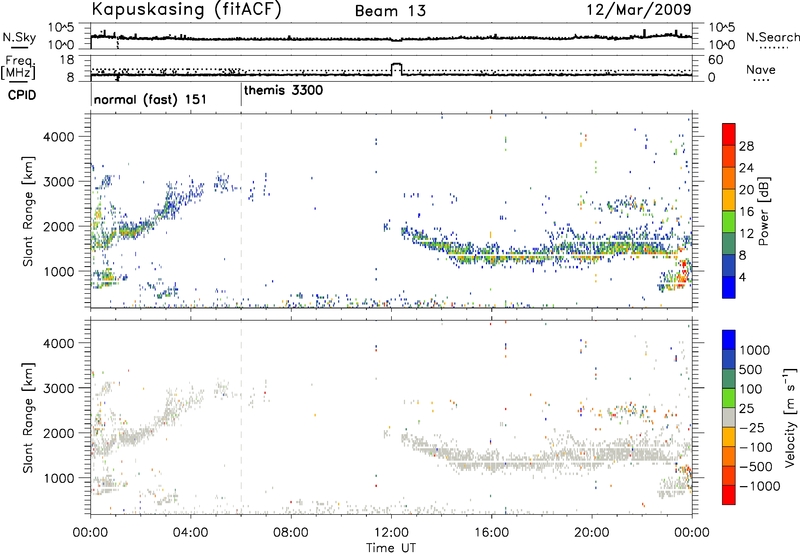
Task: Click the "500" label on Velocity color bar
Action: [753, 369]
